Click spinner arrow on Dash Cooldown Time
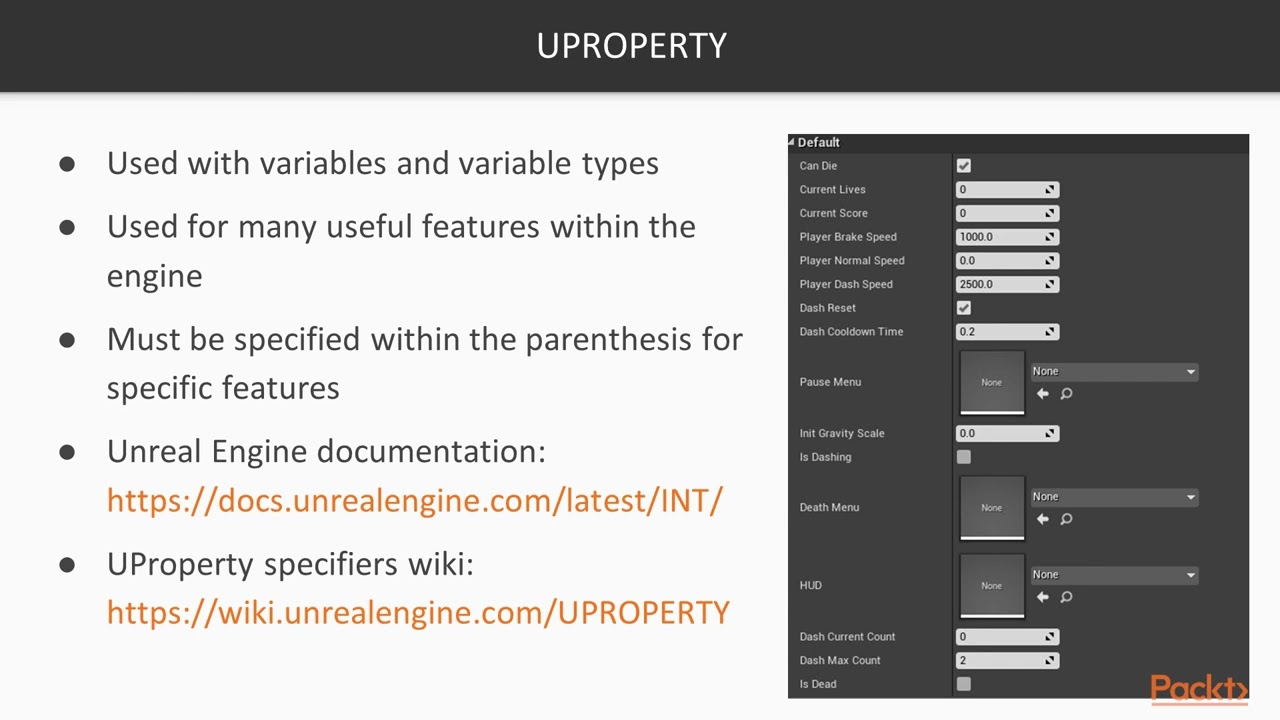The height and width of the screenshot is (720, 1280). pyautogui.click(x=1050, y=331)
